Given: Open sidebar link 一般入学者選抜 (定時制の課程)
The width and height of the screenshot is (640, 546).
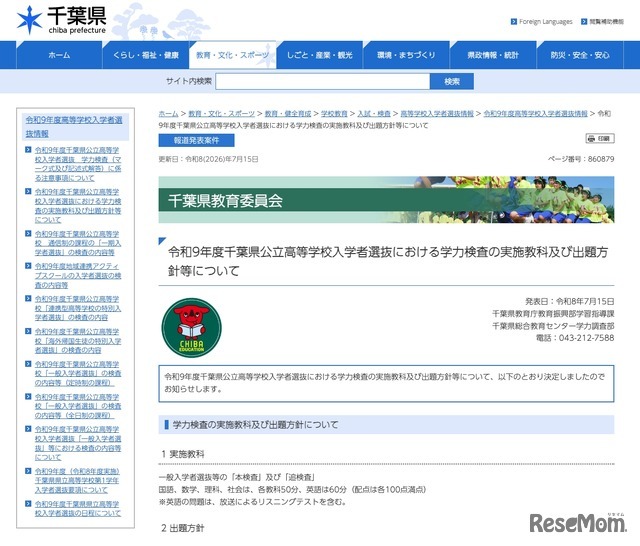Looking at the screenshot, I should click(78, 373).
